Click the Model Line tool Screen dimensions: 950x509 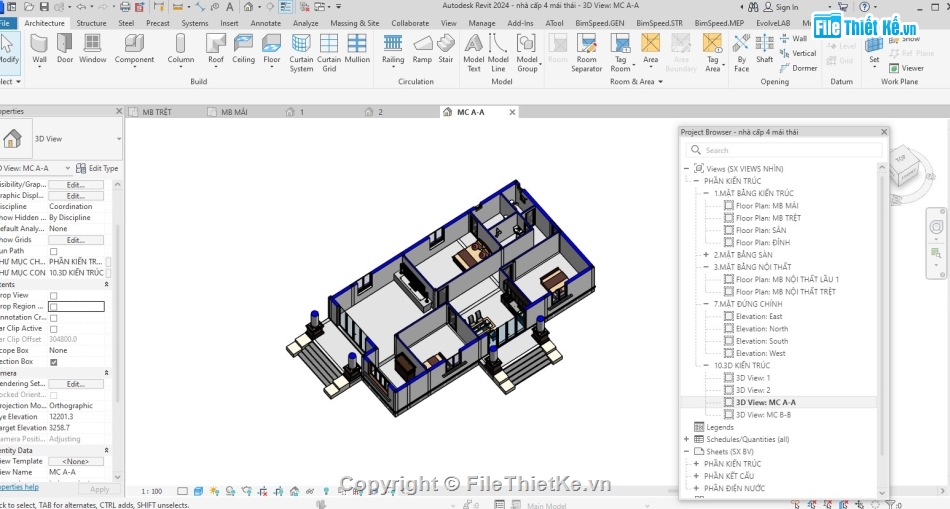pos(498,53)
